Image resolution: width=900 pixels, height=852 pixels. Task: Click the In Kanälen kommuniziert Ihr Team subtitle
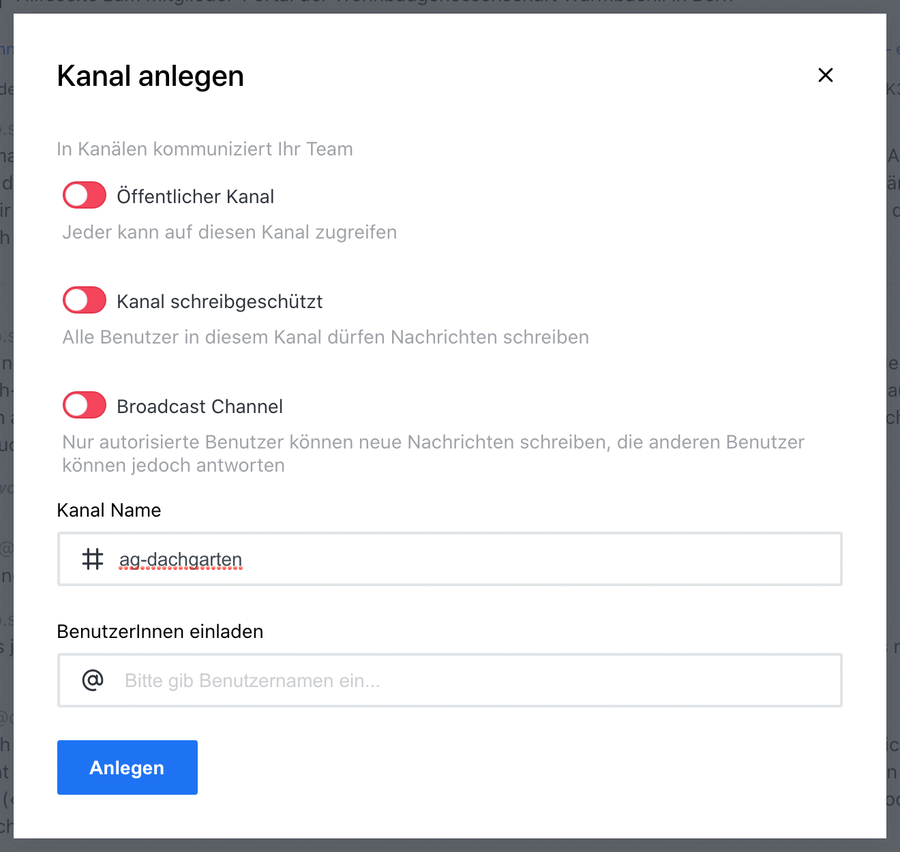tap(205, 150)
